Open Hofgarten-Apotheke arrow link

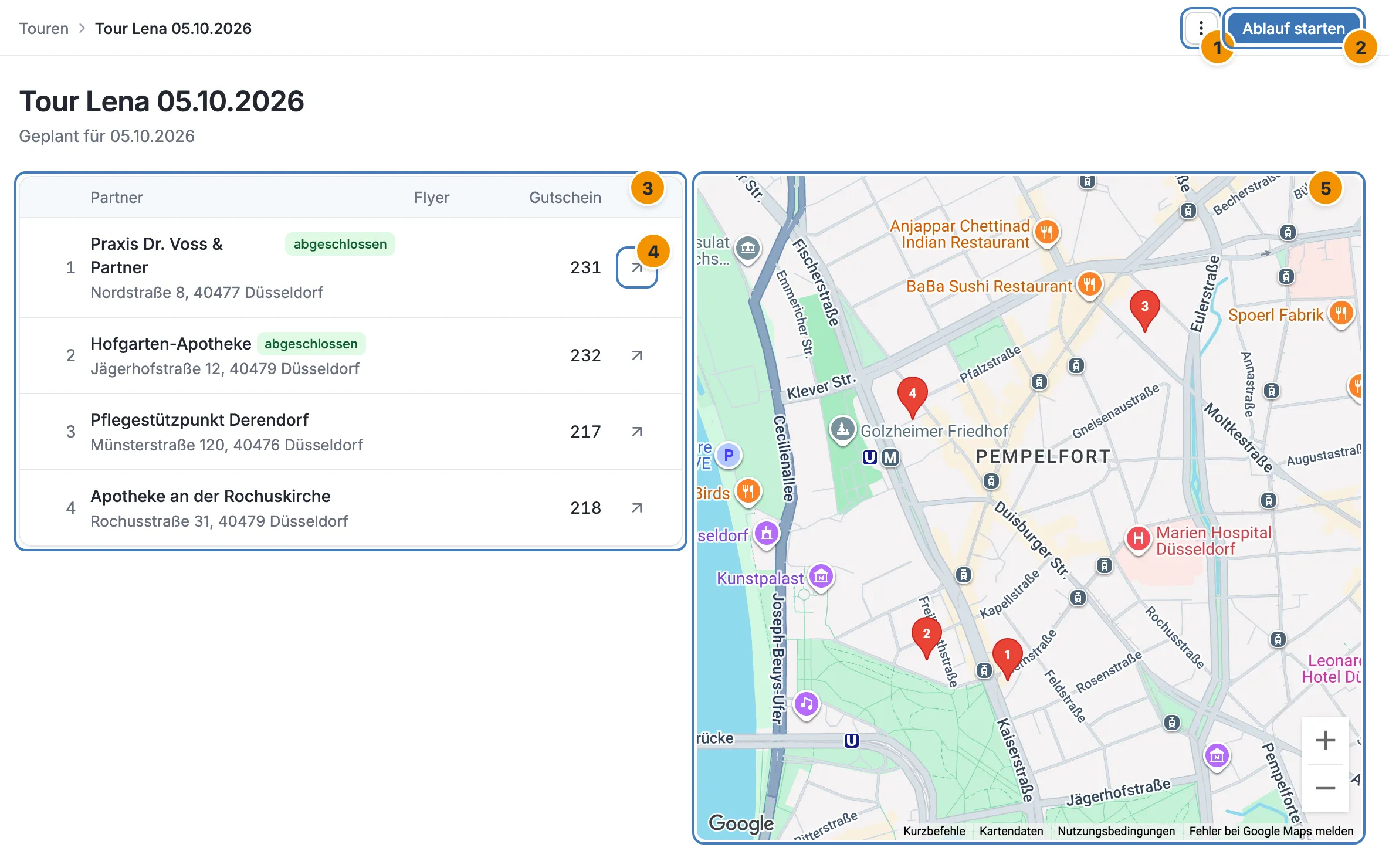coord(636,355)
